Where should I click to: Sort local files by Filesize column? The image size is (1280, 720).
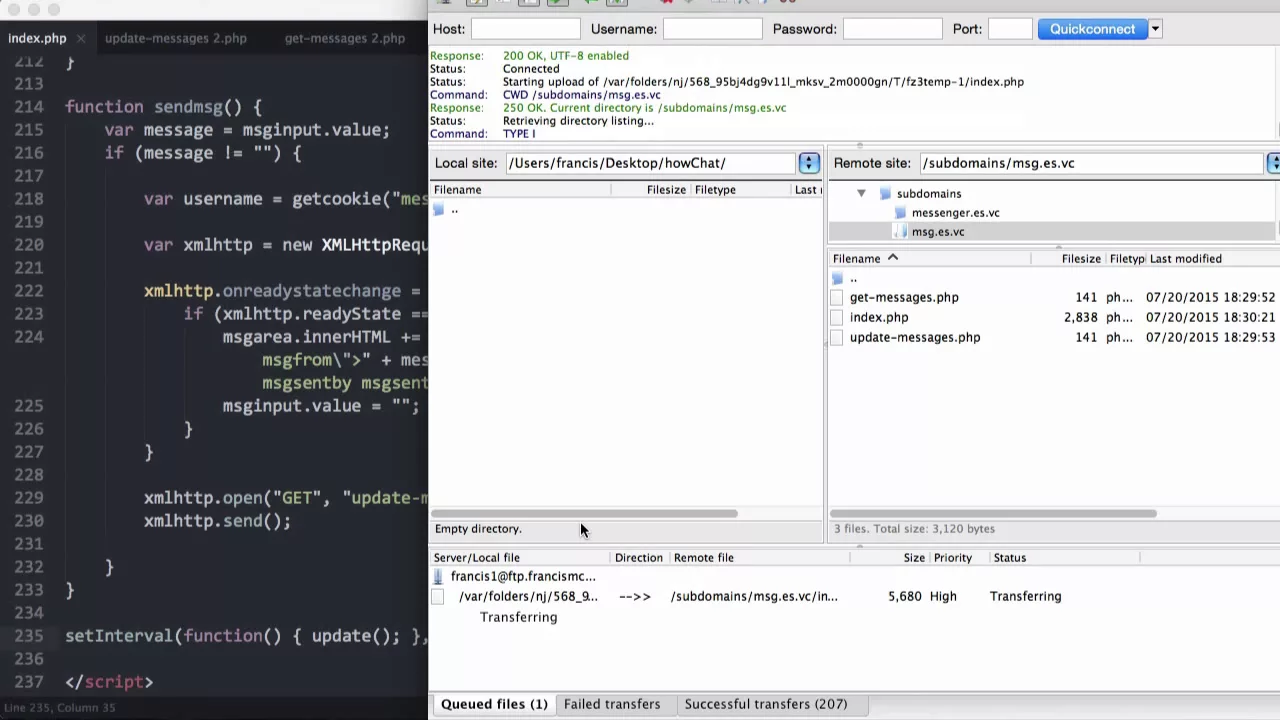click(666, 190)
